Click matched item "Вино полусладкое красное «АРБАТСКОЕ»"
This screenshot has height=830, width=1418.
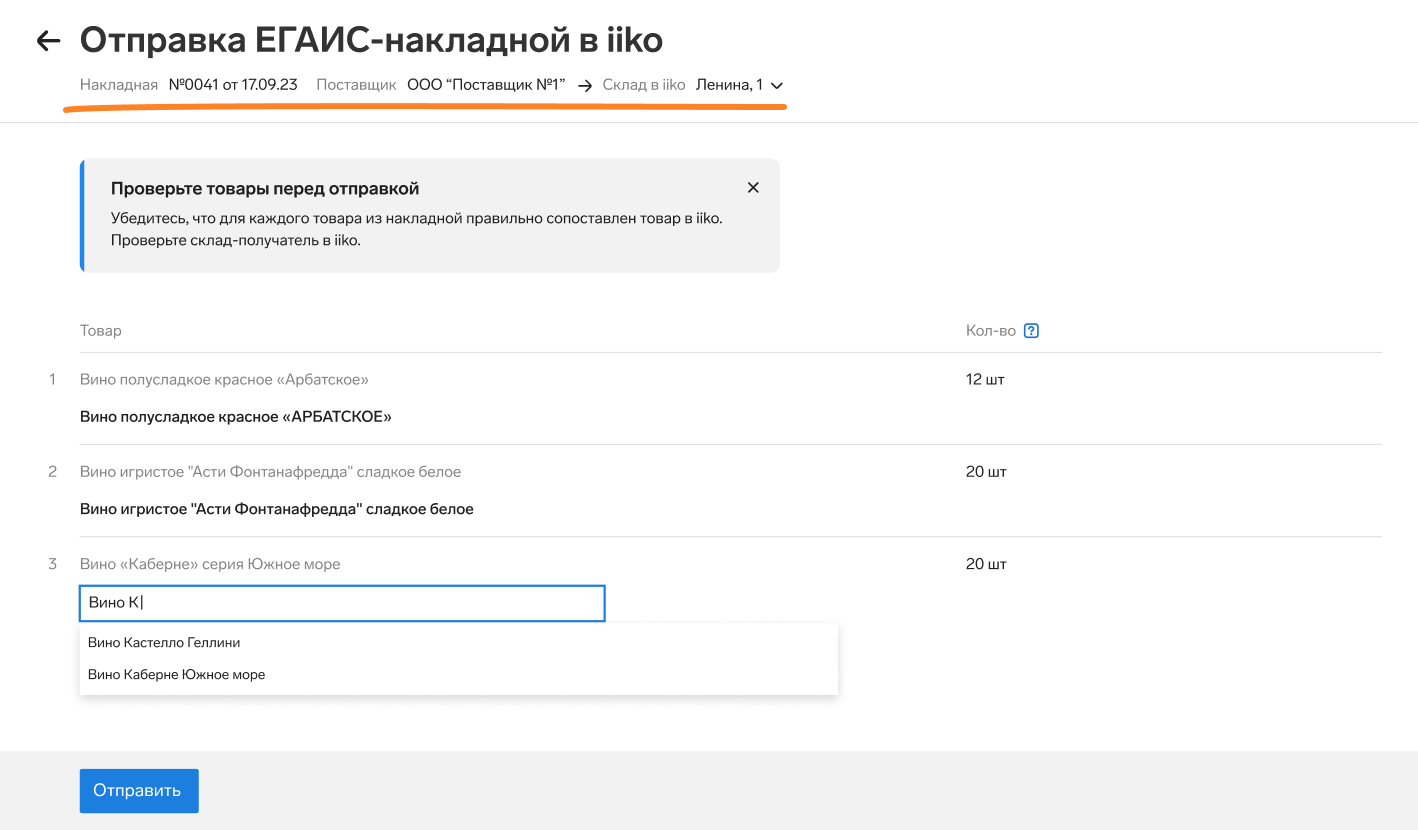click(235, 417)
